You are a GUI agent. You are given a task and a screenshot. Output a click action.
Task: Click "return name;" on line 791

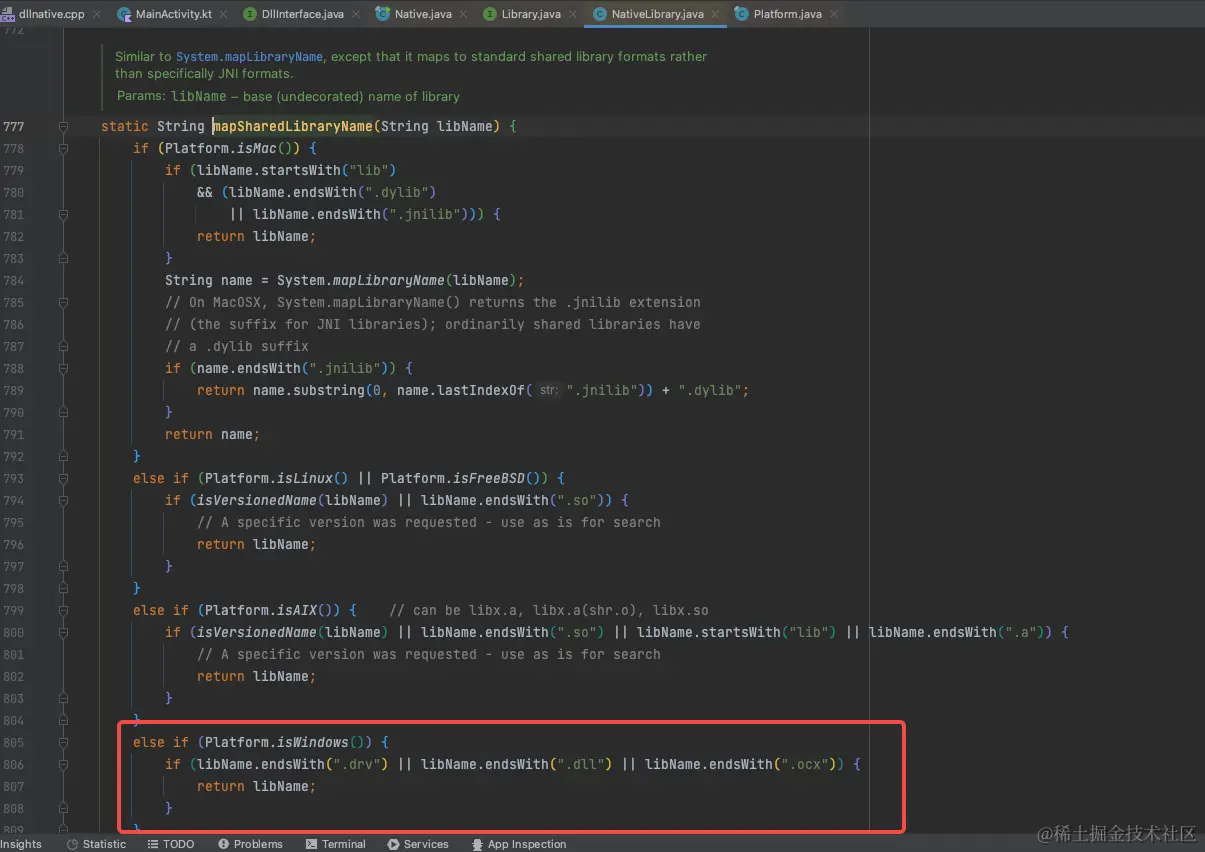click(x=213, y=435)
